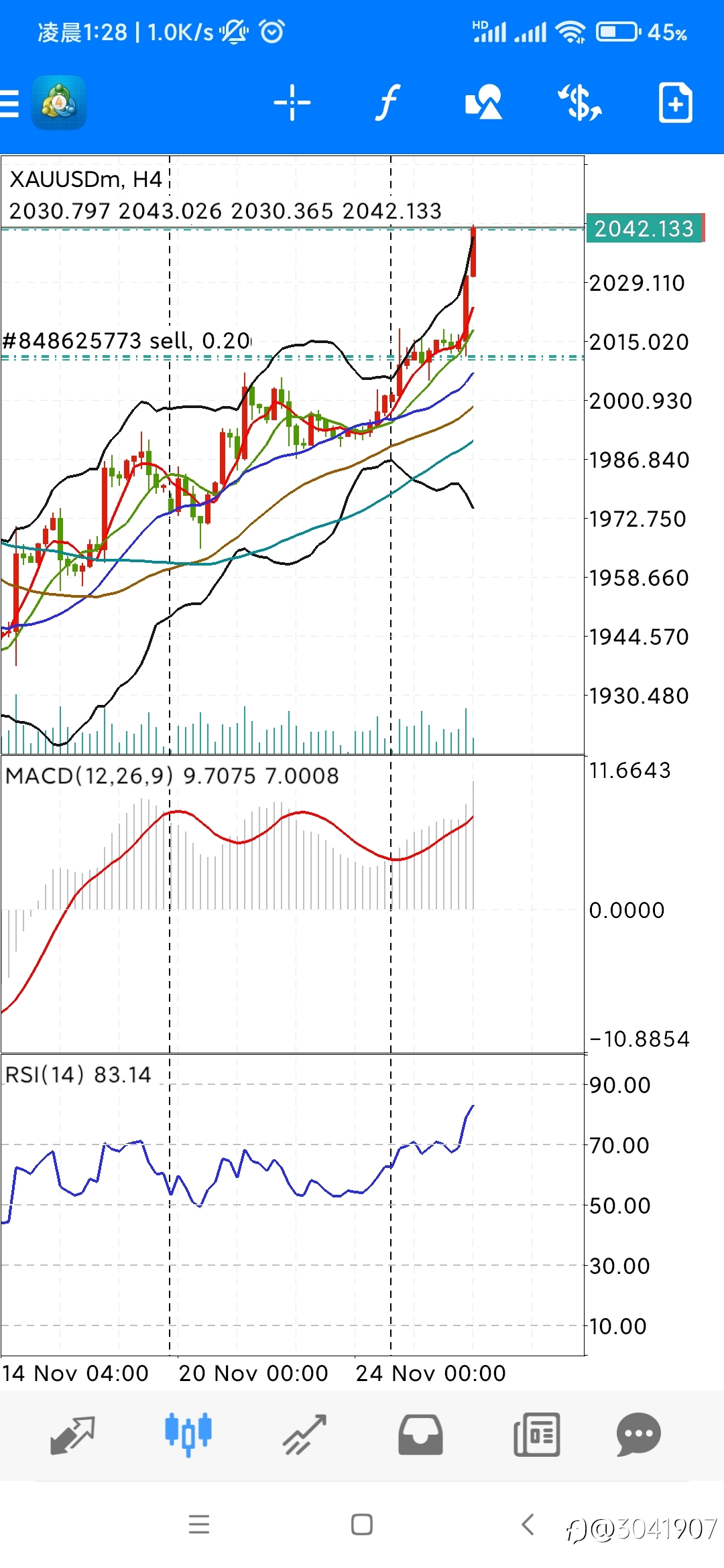Viewport: 724px width, 1568px height.
Task: Tap Android back navigation arrow
Action: (x=528, y=1524)
